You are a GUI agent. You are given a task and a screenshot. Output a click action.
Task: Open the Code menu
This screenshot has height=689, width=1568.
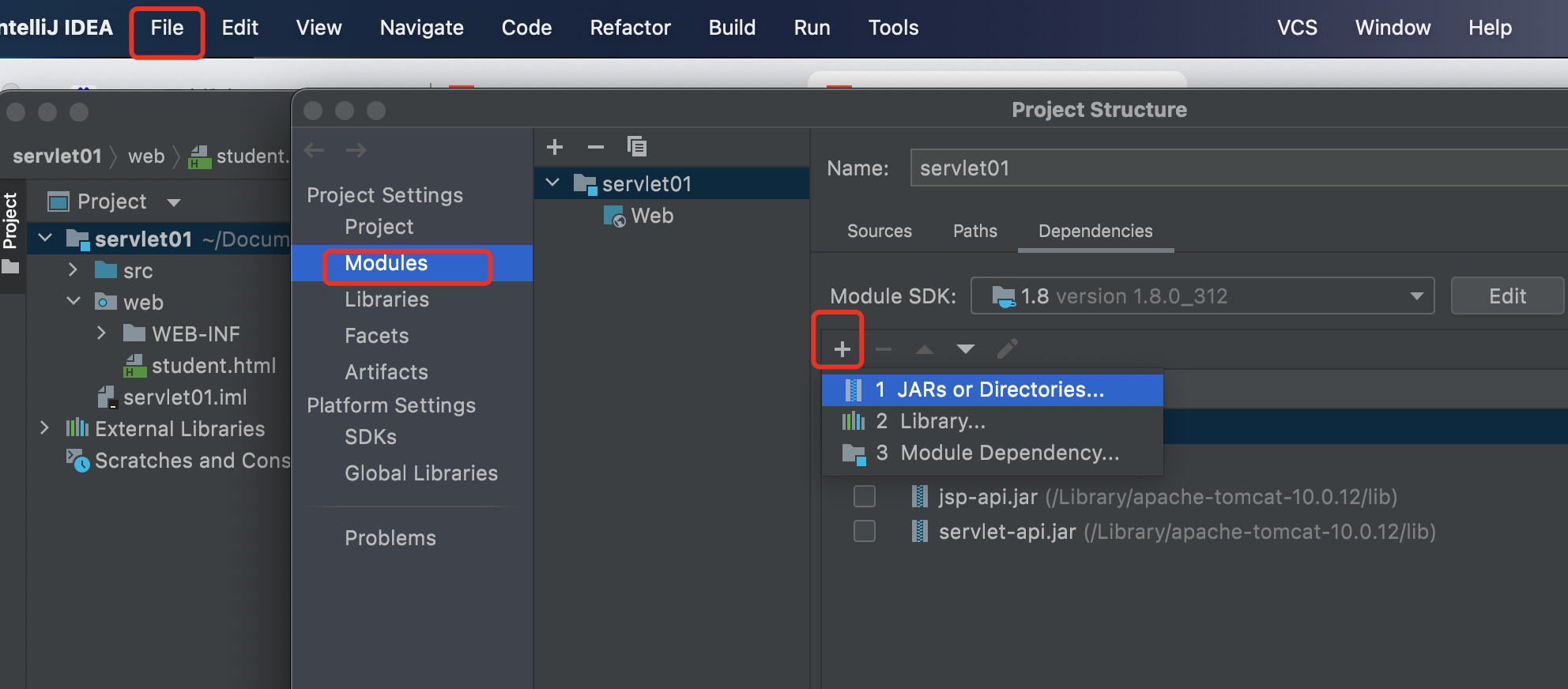click(527, 28)
